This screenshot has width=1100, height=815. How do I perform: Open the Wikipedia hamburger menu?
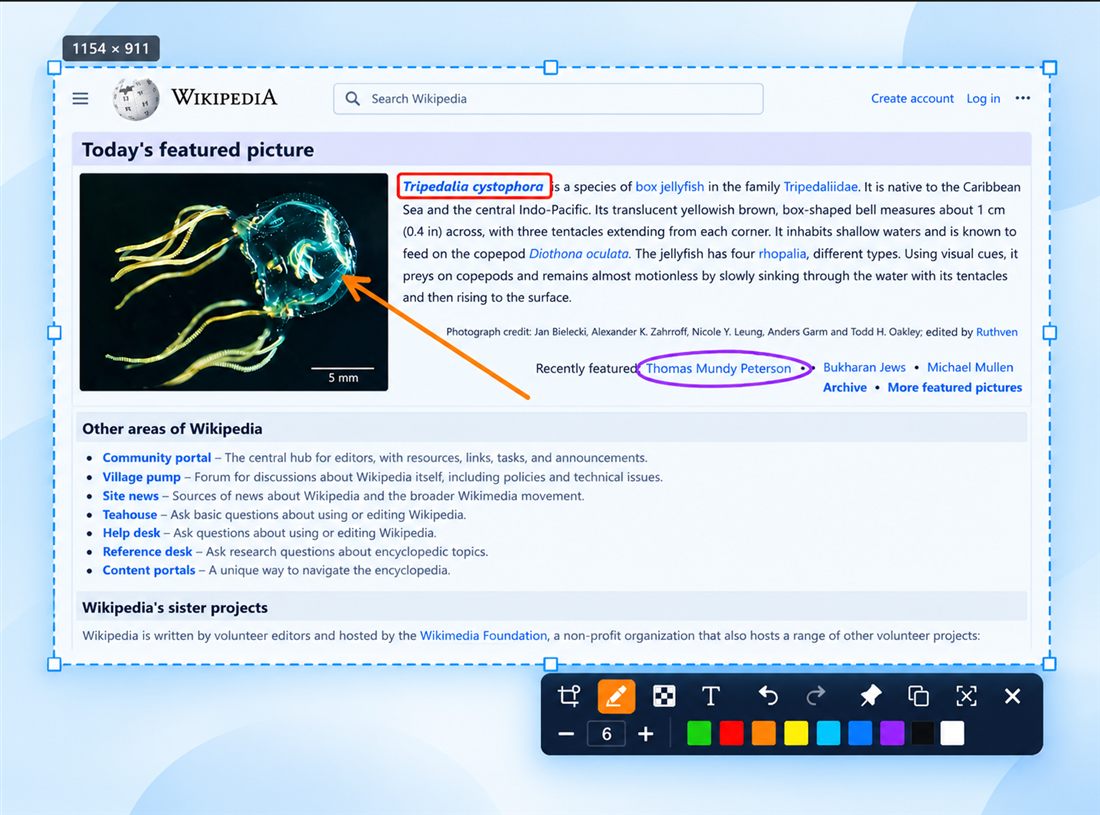pyautogui.click(x=81, y=99)
